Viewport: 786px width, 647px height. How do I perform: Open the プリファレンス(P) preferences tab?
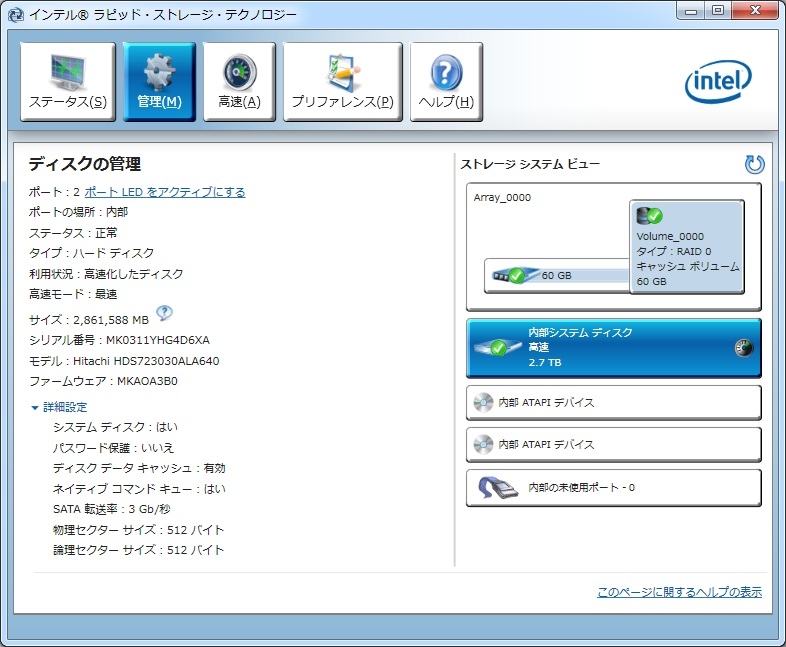343,82
